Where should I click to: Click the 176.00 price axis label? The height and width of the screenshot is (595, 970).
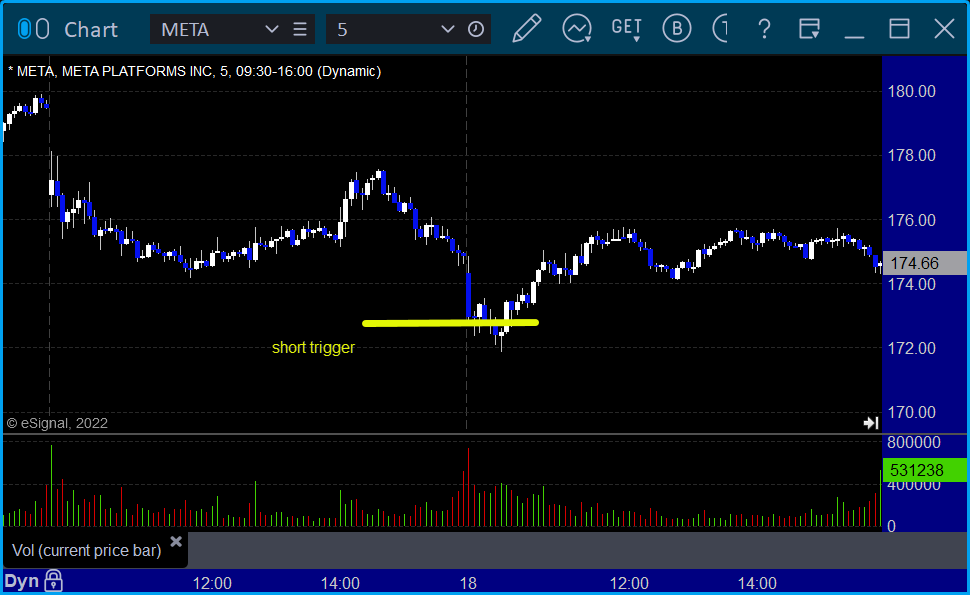912,220
